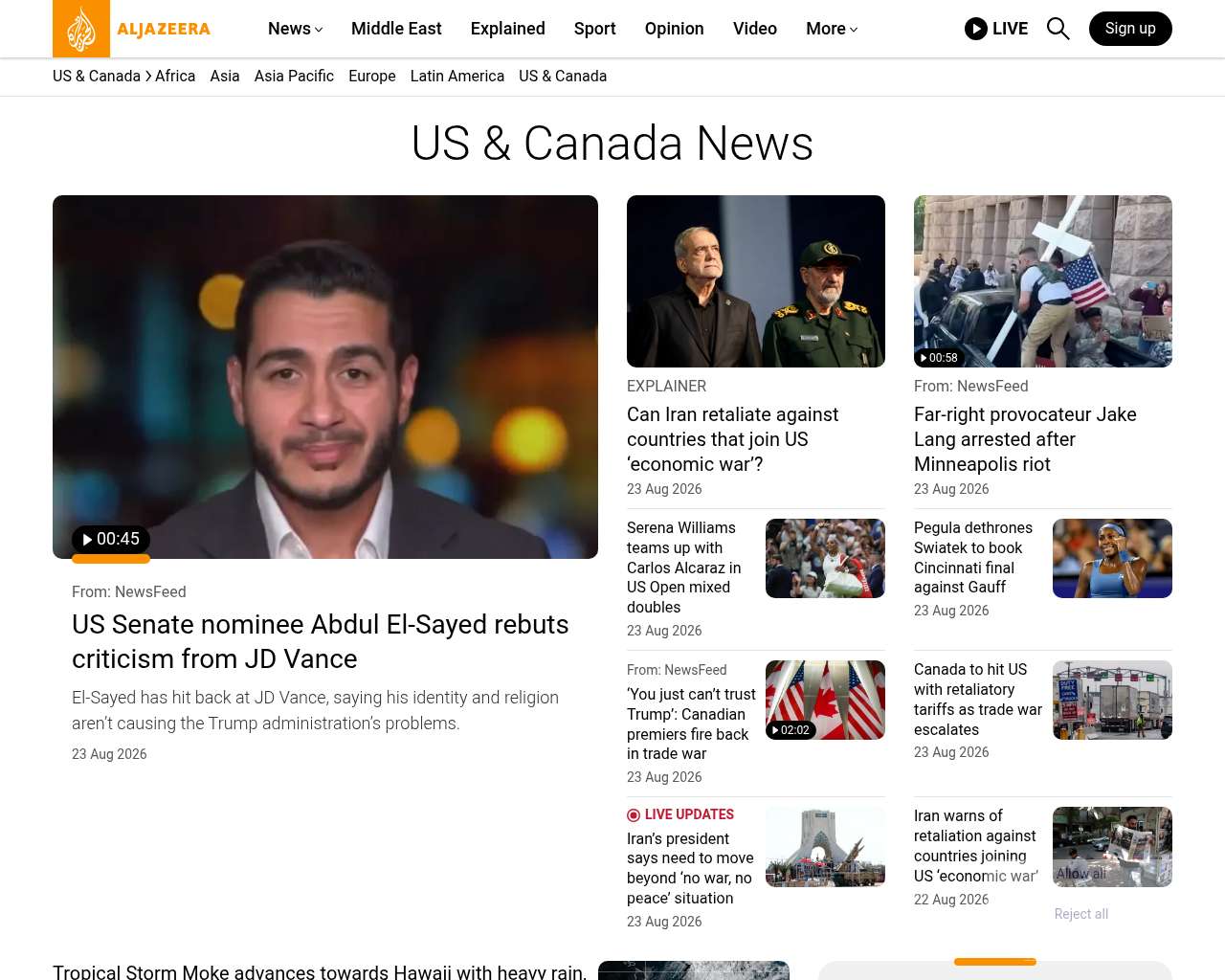The image size is (1225, 980).
Task: Click the LIVE play icon
Action: [976, 29]
